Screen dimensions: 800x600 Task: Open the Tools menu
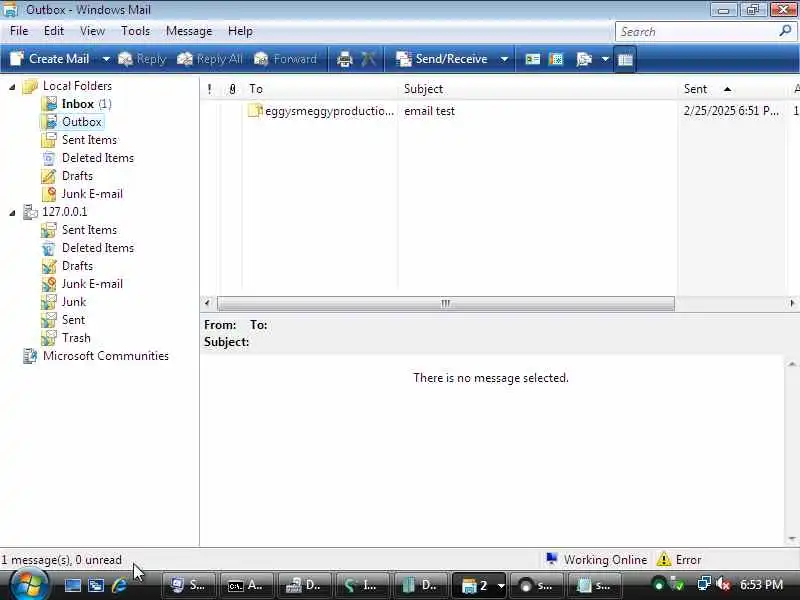click(x=135, y=31)
